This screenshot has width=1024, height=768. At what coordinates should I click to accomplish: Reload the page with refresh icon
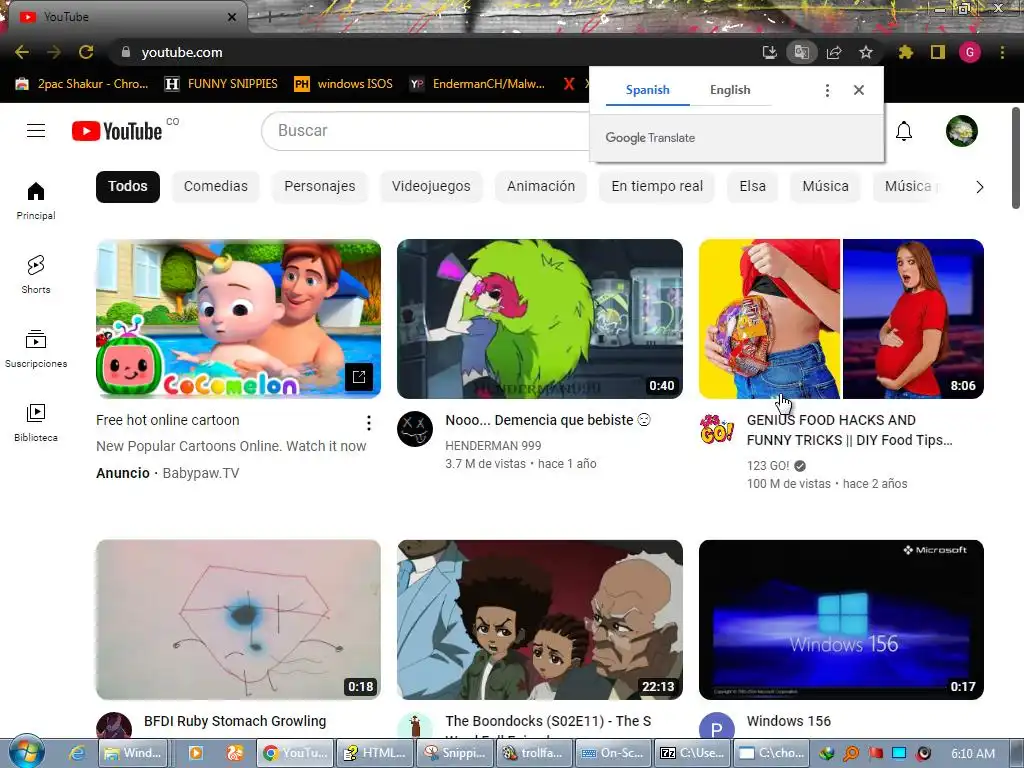point(86,52)
